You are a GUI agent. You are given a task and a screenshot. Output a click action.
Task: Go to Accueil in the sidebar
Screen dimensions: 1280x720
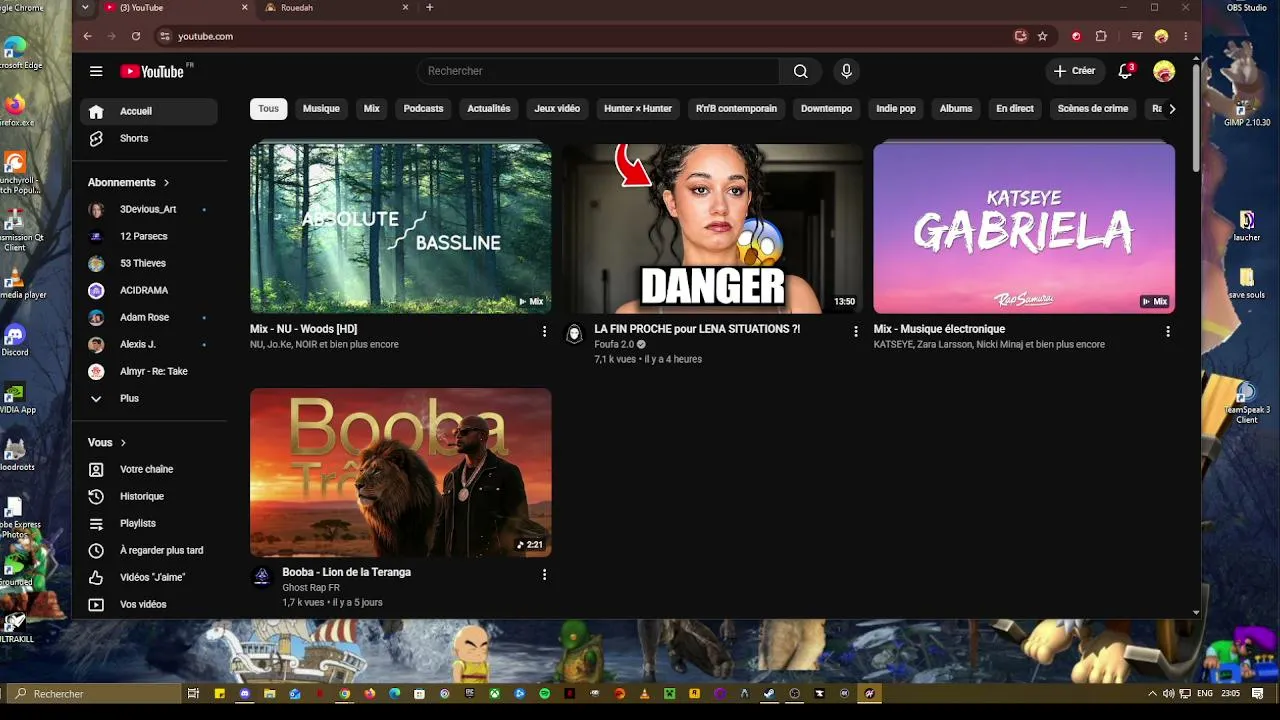point(149,111)
